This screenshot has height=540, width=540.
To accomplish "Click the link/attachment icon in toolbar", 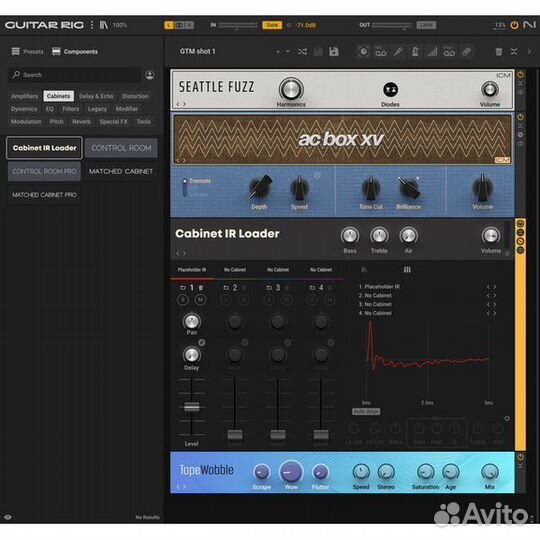I will (x=466, y=52).
